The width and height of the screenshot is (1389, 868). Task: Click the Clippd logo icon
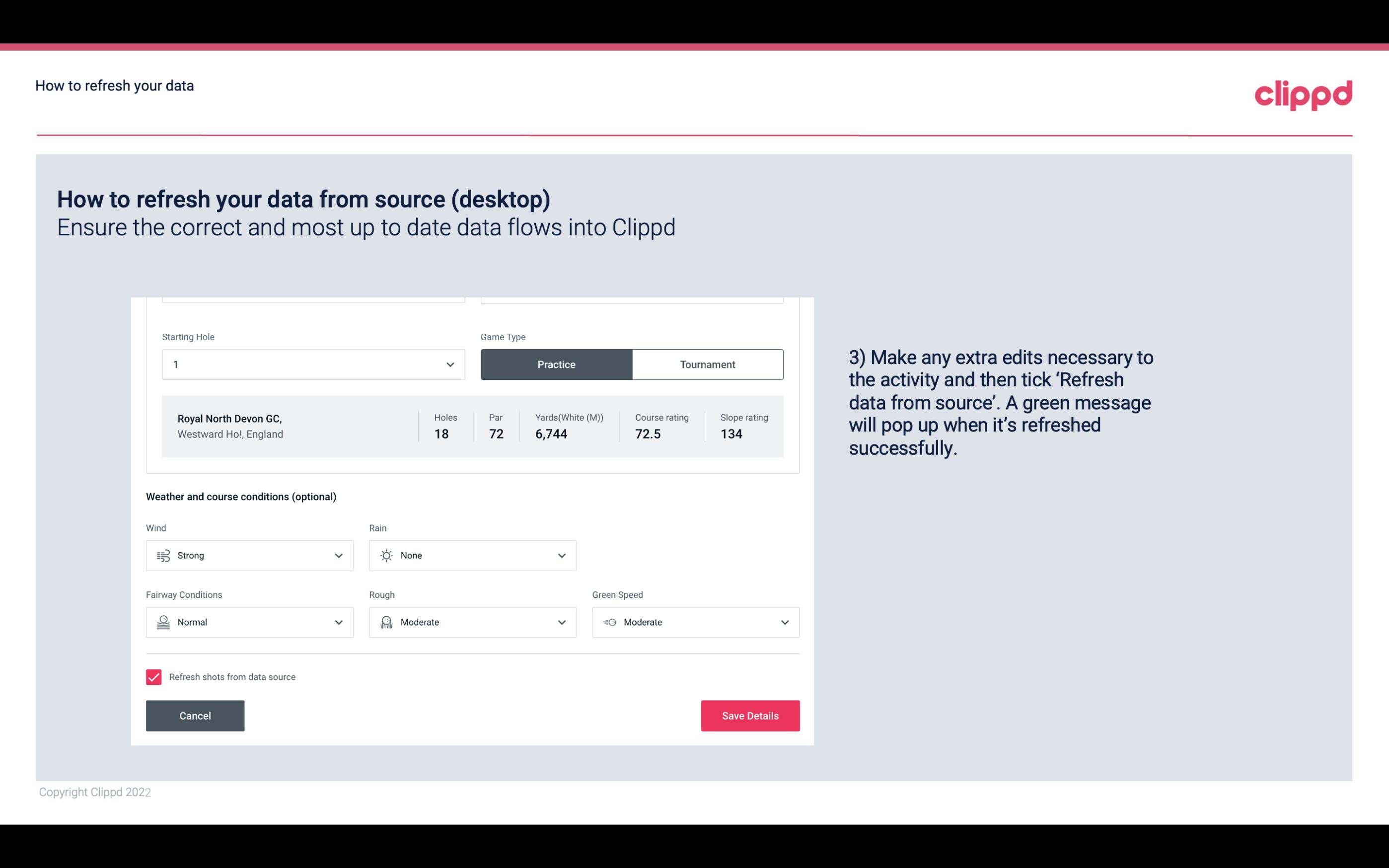click(x=1303, y=93)
